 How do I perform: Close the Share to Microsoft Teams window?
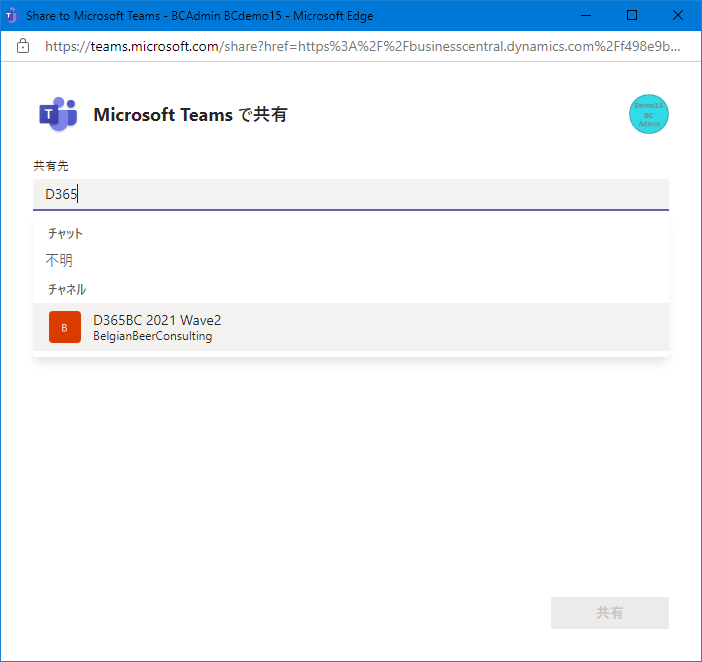tap(678, 16)
